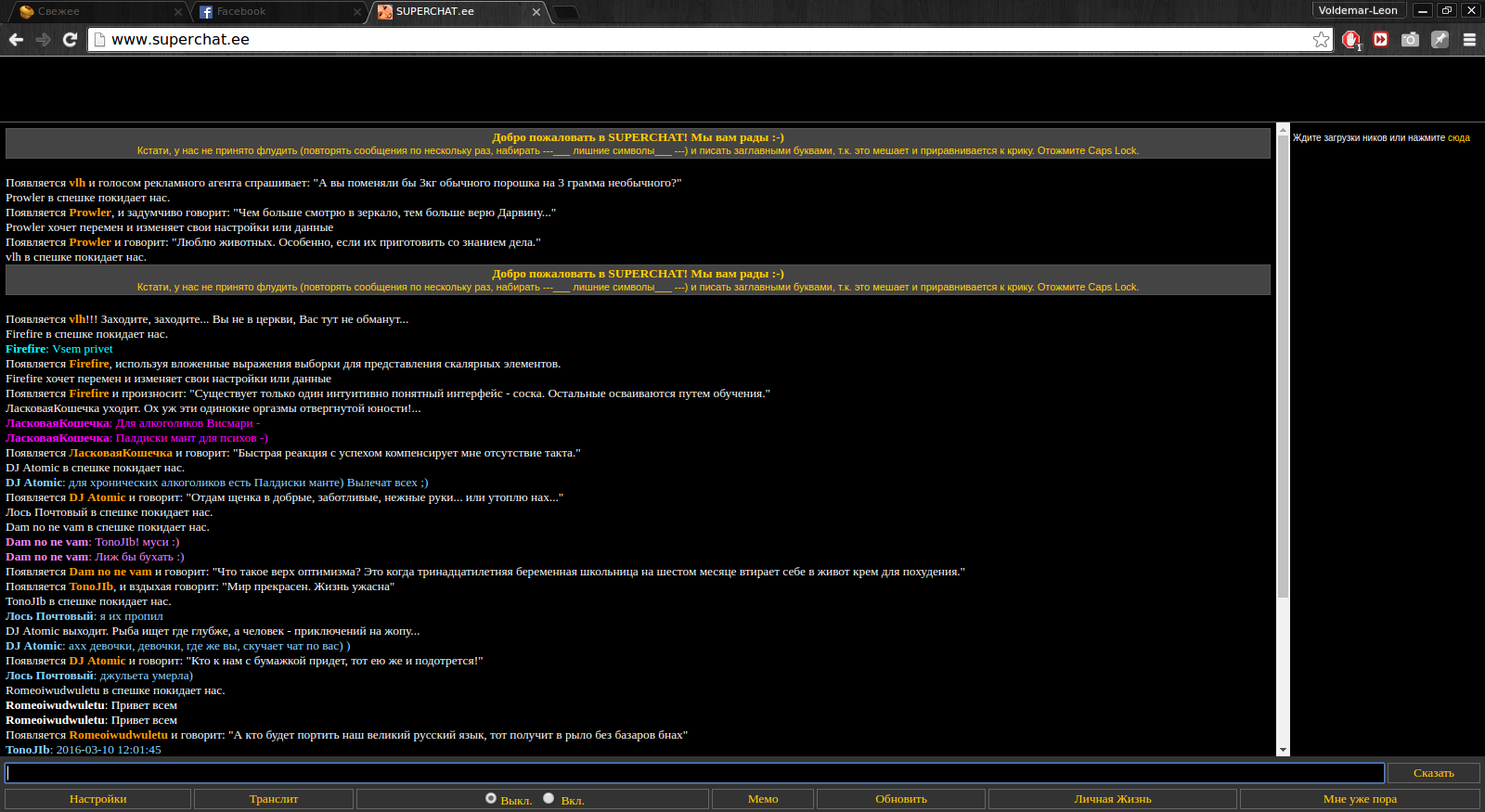
Task: Open Настройки settings
Action: 98,799
